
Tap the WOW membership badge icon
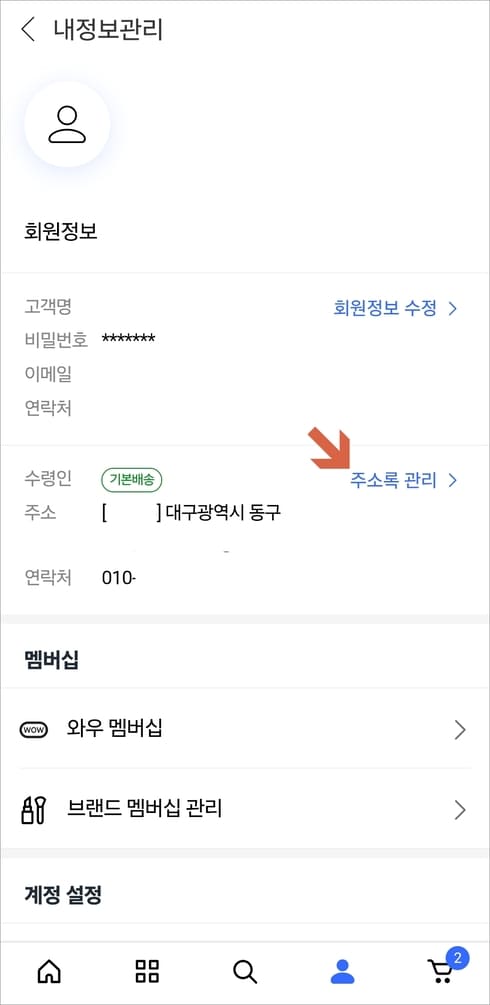coord(34,729)
